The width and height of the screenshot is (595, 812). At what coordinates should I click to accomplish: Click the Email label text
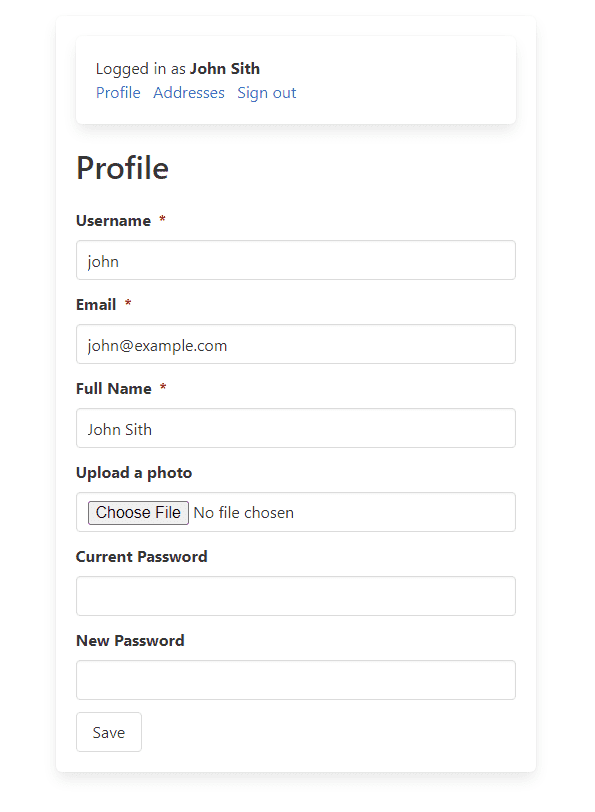[95, 304]
